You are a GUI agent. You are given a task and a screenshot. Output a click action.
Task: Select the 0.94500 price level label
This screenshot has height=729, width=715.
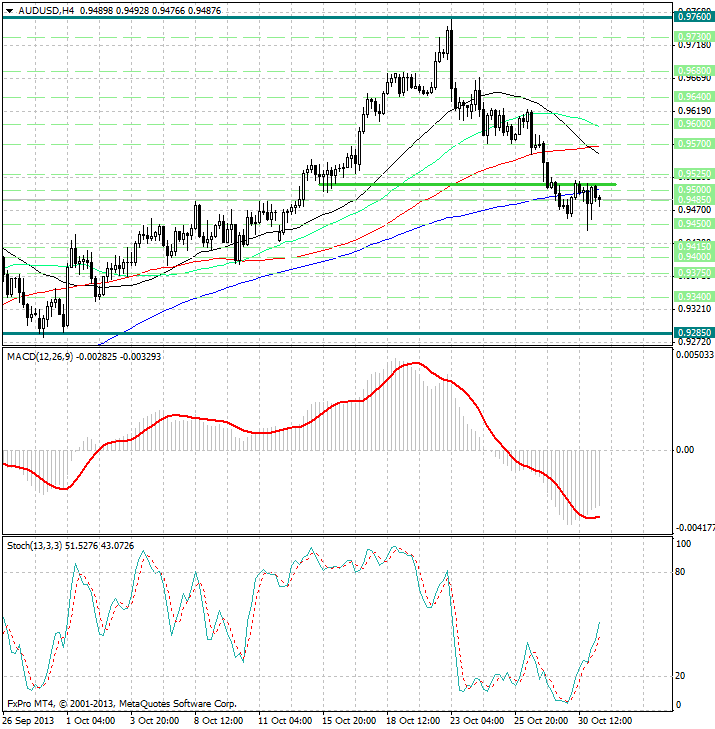tap(694, 224)
